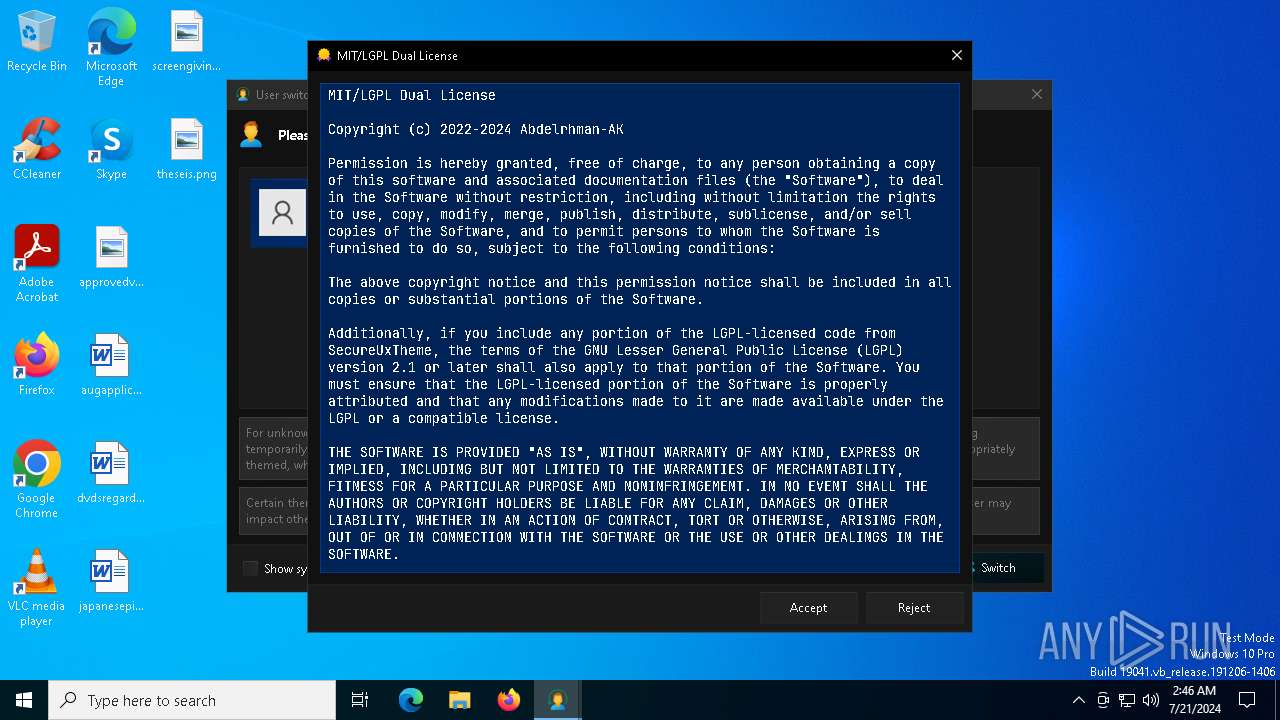Launch Firefox from the taskbar
Image resolution: width=1280 pixels, height=720 pixels.
pos(509,700)
